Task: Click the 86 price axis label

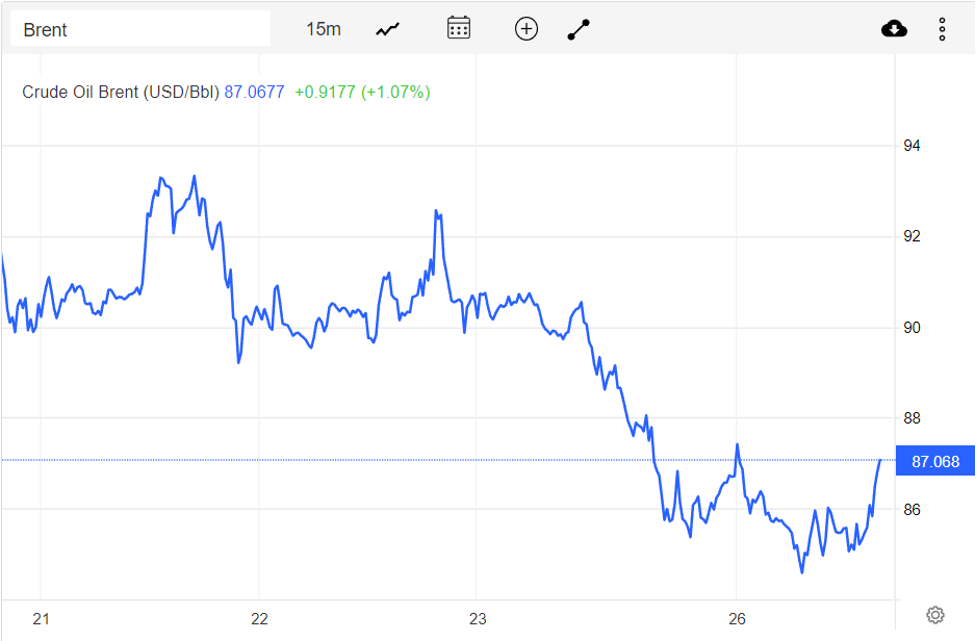Action: pos(912,509)
